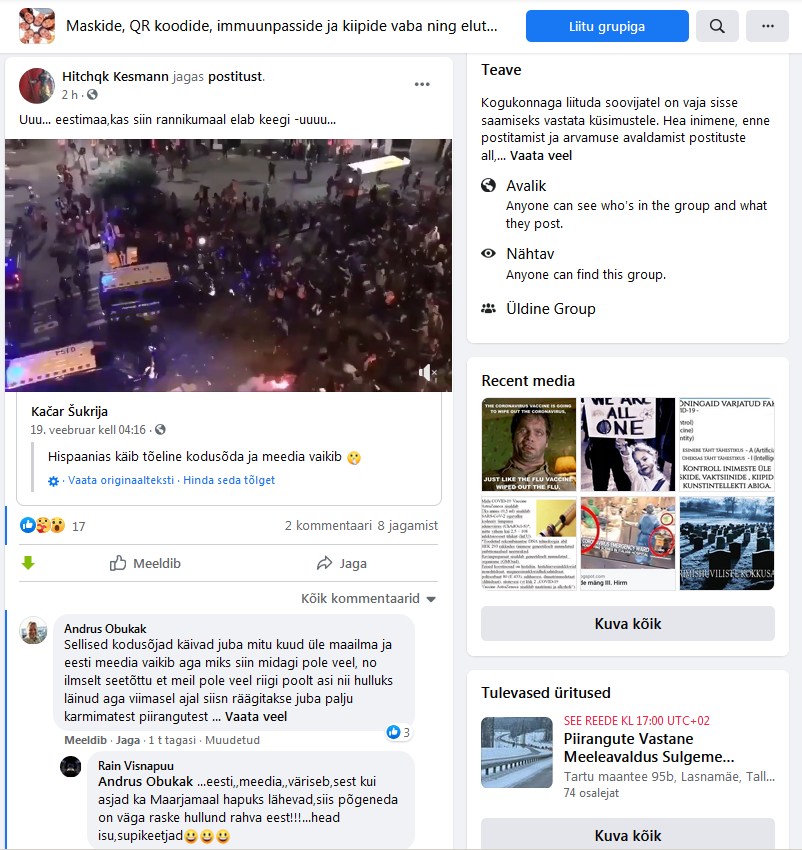Expand Andrus Obukak's comment with Vaata veel

click(256, 717)
